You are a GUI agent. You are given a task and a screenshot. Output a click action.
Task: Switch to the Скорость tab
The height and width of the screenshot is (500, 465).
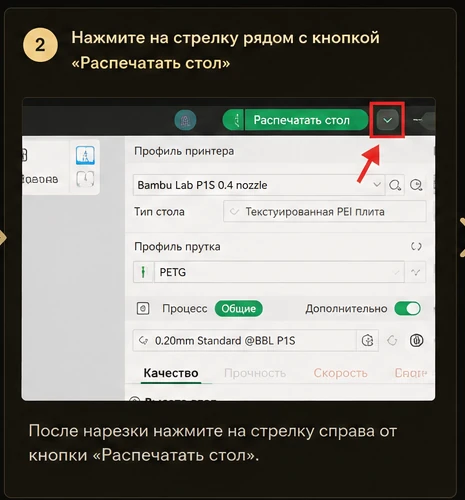[x=340, y=373]
